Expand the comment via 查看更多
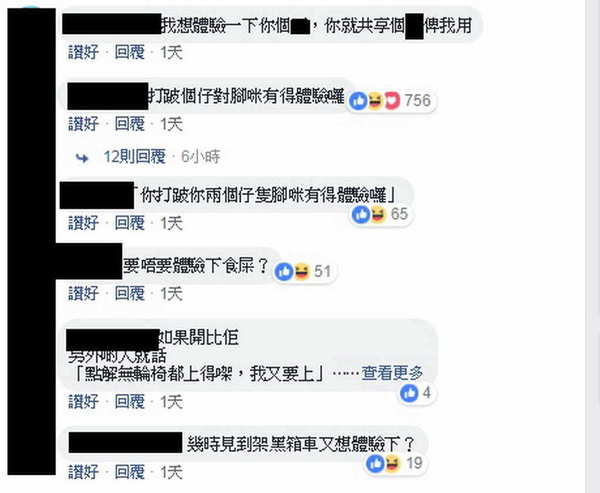600x493 pixels. pos(392,373)
